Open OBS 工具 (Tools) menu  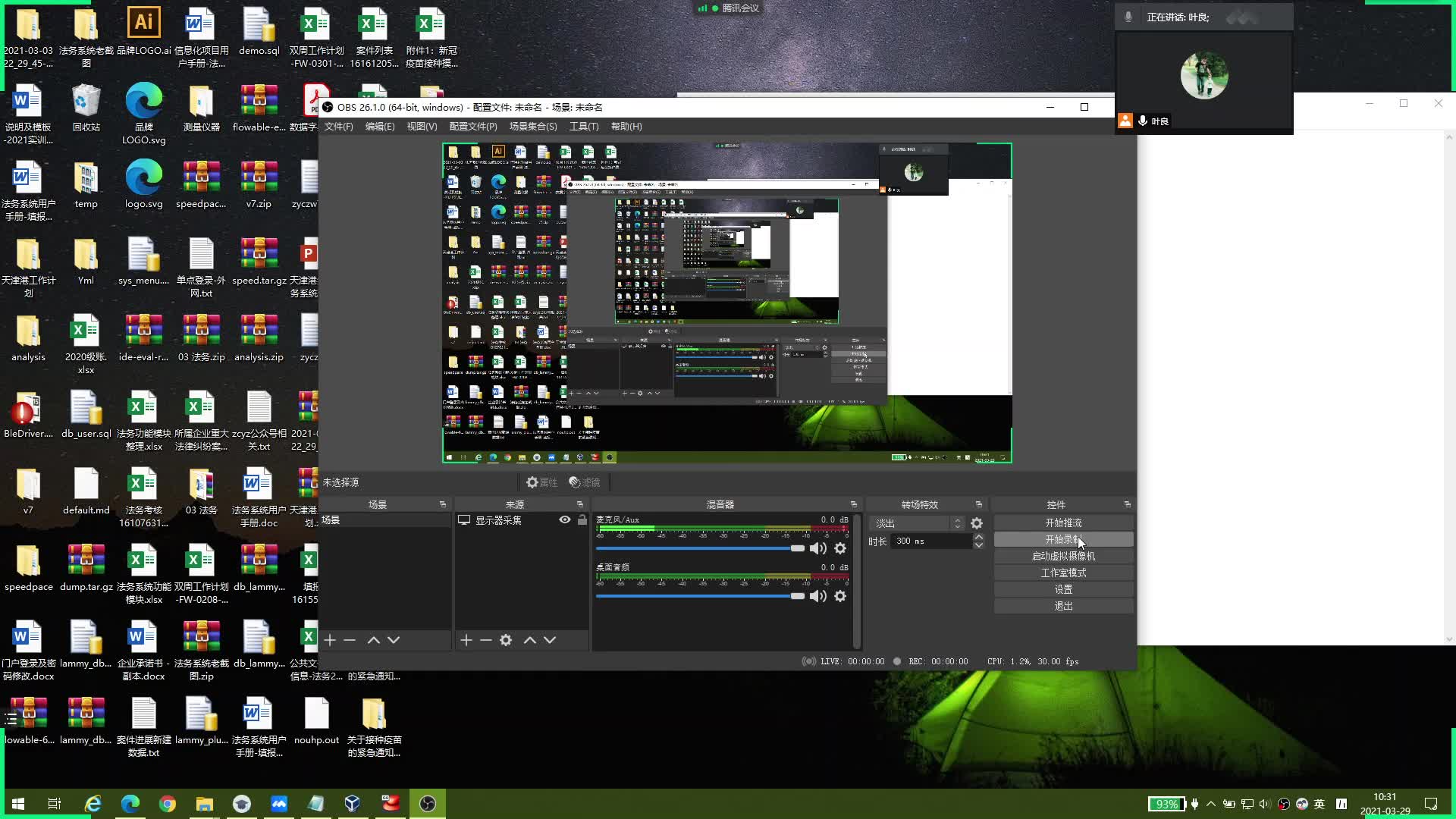584,125
